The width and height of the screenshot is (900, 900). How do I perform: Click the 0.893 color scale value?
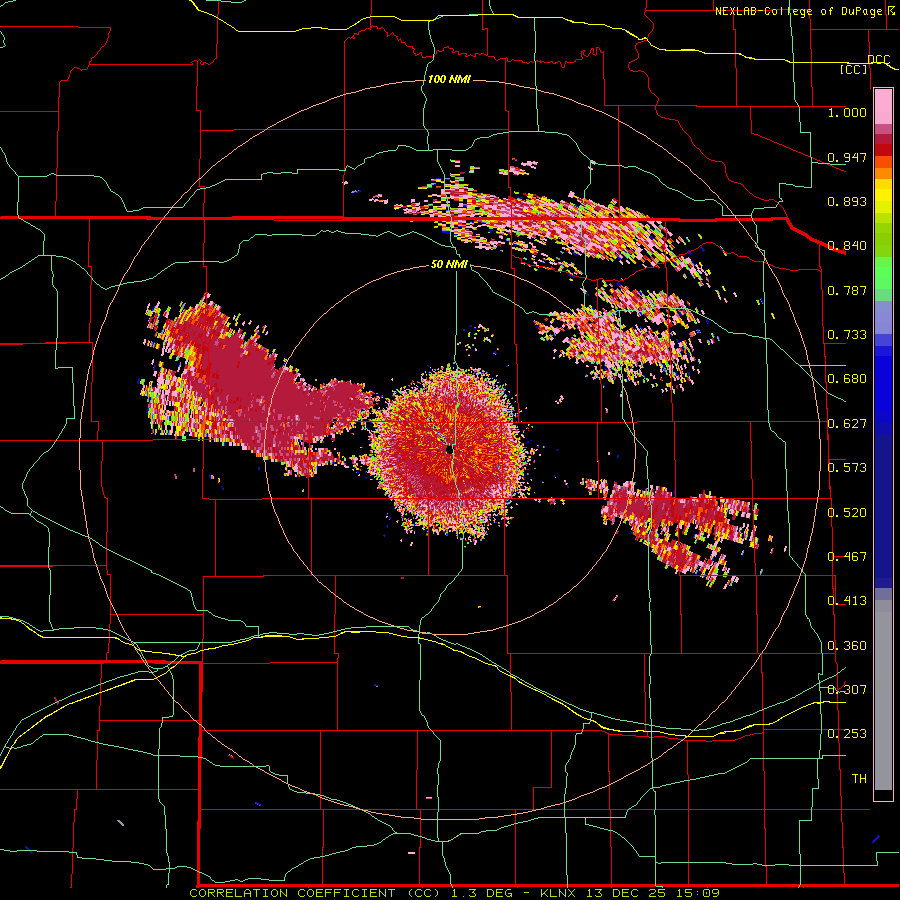pyautogui.click(x=847, y=201)
